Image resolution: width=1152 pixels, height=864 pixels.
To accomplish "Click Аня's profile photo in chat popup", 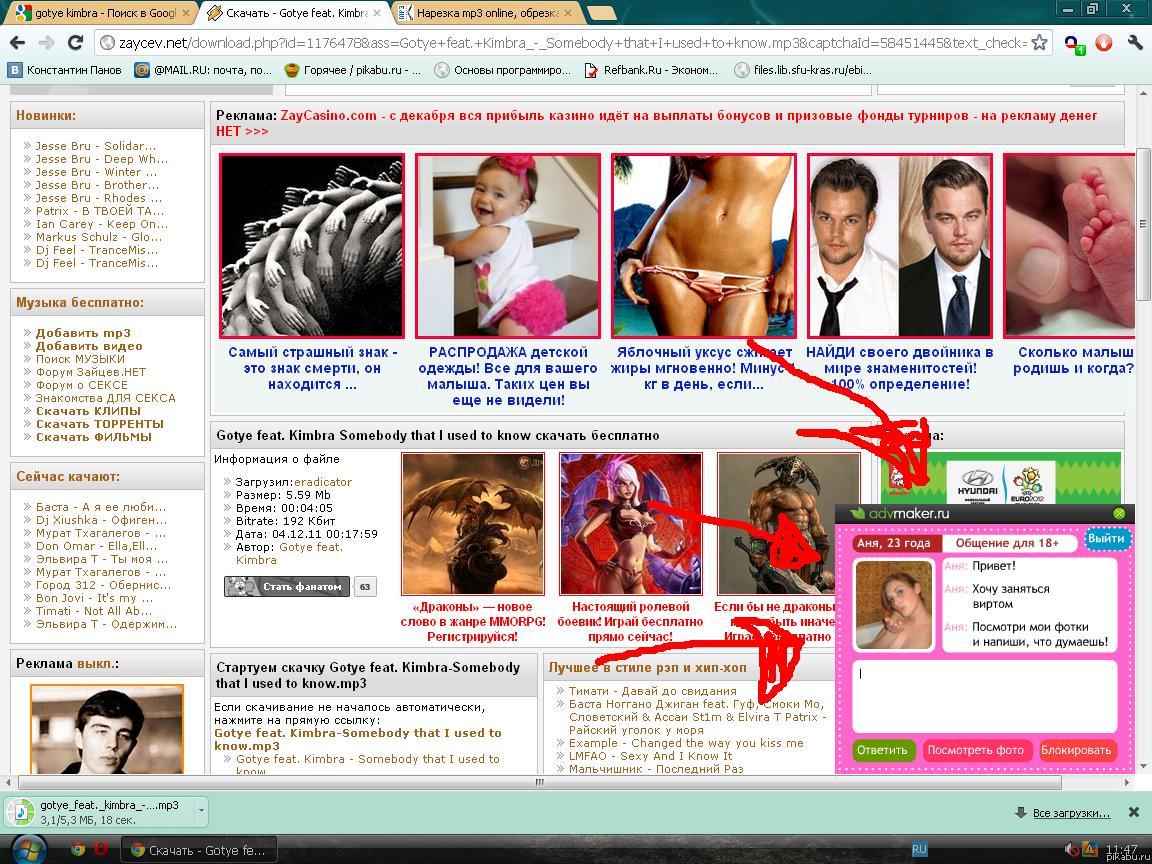I will point(894,605).
